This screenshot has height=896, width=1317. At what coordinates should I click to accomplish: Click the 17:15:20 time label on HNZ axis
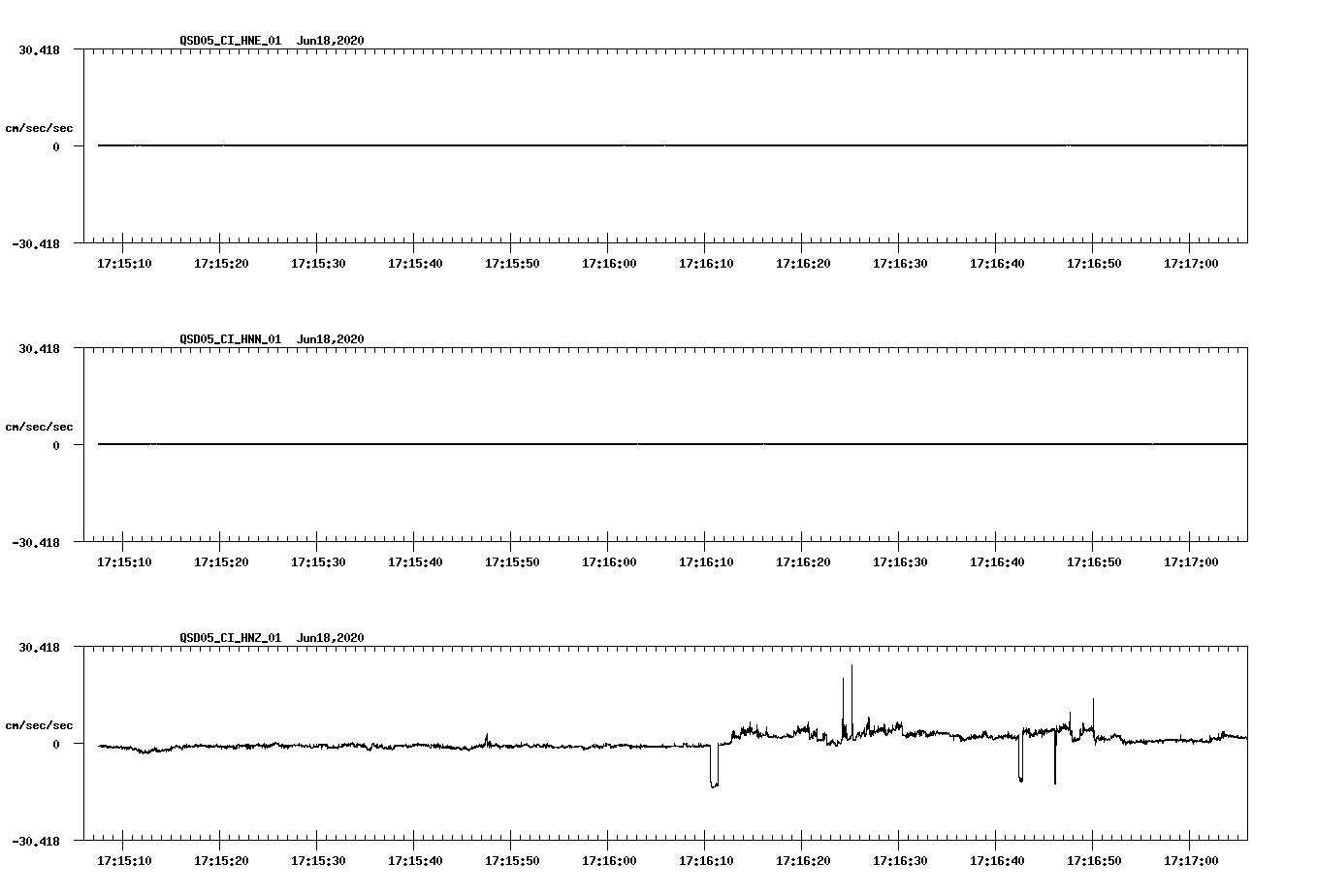pyautogui.click(x=221, y=861)
